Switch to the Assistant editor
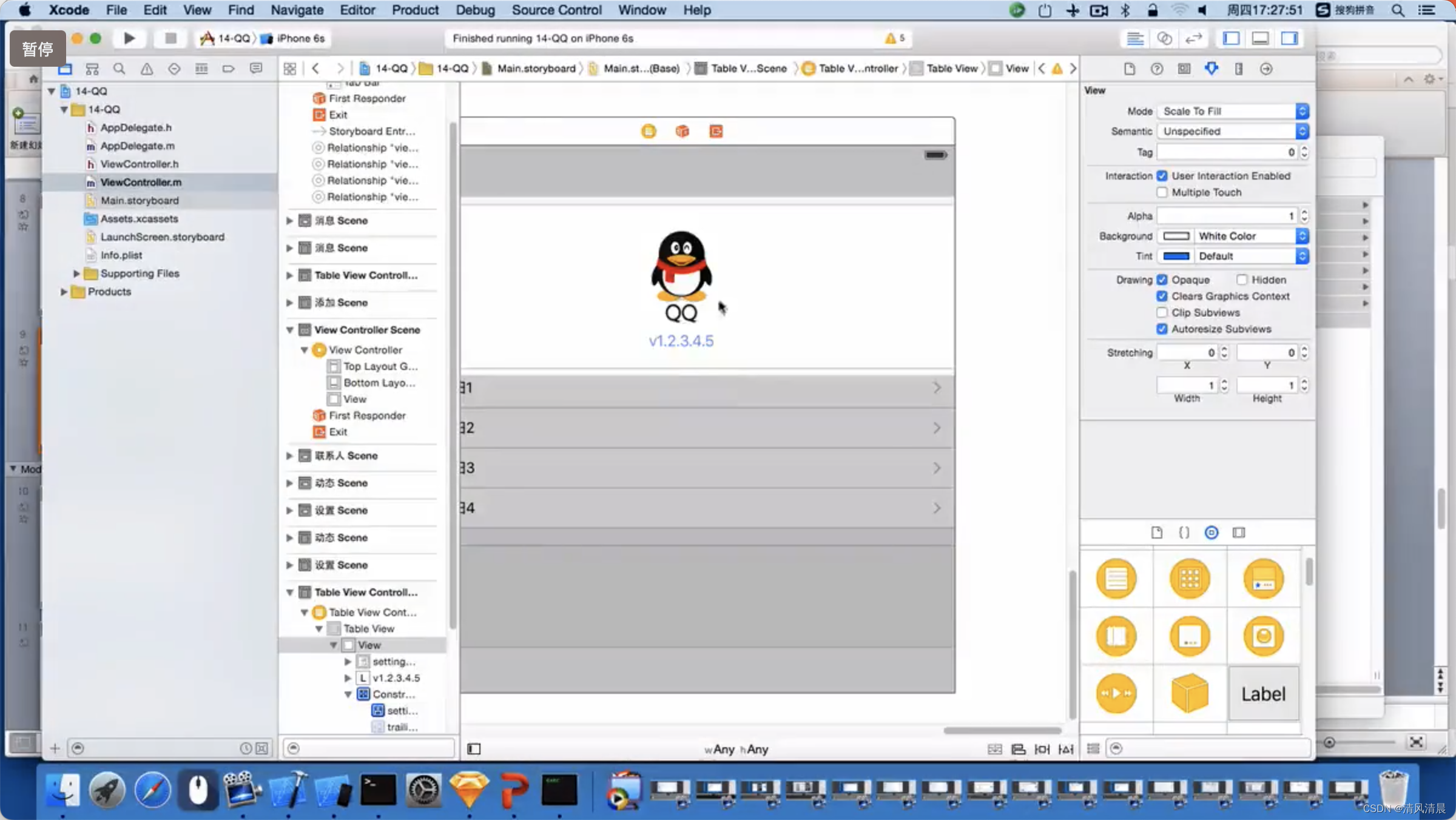The width and height of the screenshot is (1456, 820). coord(1164,38)
